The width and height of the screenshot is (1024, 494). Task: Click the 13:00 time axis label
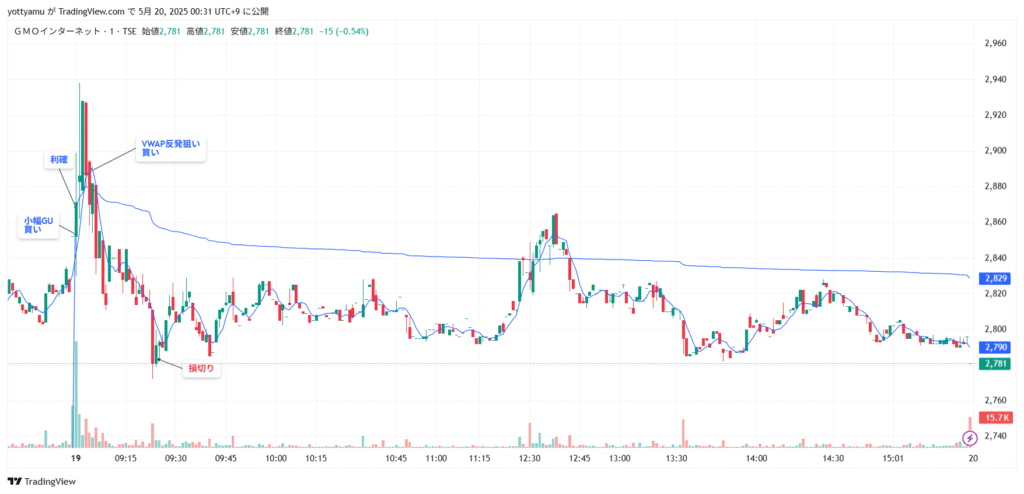[x=620, y=459]
